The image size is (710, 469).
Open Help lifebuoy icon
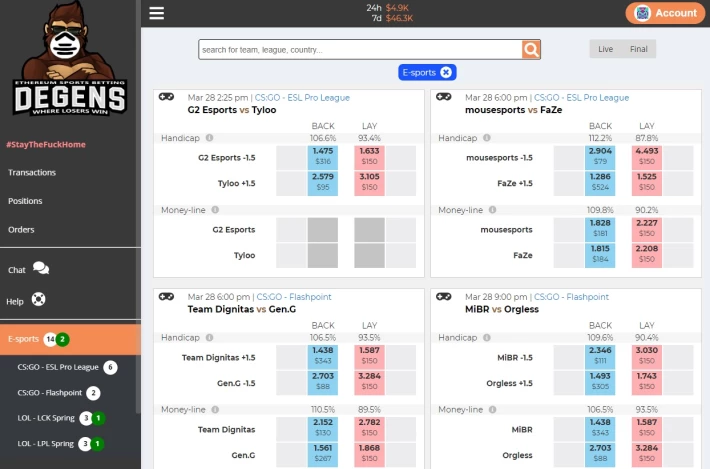tap(38, 299)
